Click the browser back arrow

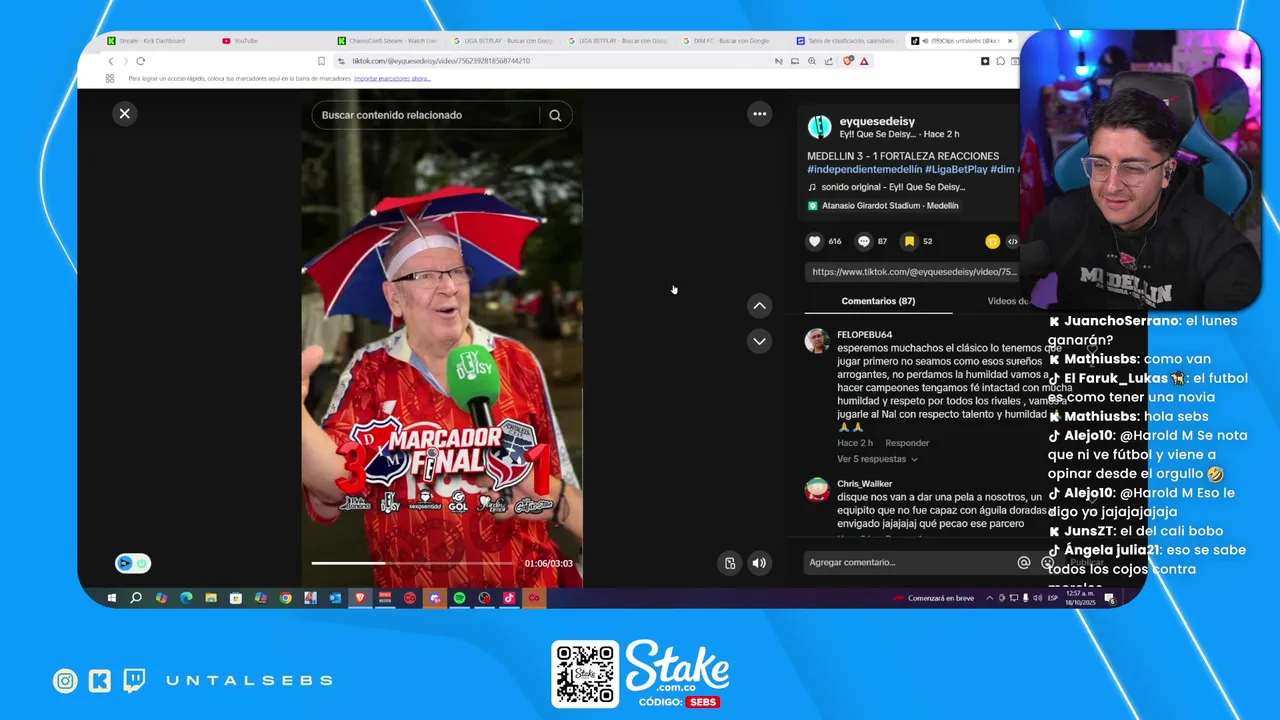click(111, 61)
